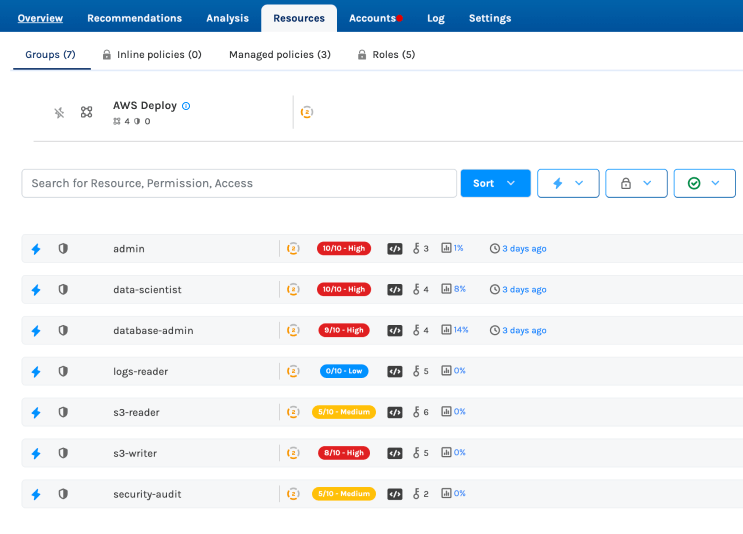Click the 9/10 - High badge
The width and height of the screenshot is (743, 534).
pos(344,330)
